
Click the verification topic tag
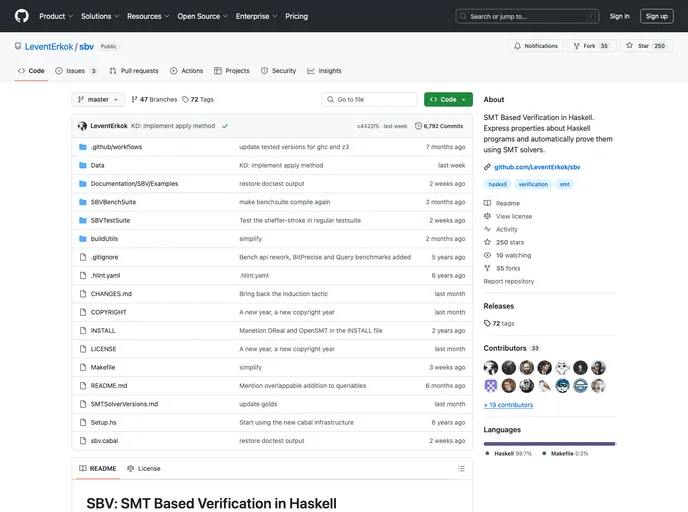533,184
